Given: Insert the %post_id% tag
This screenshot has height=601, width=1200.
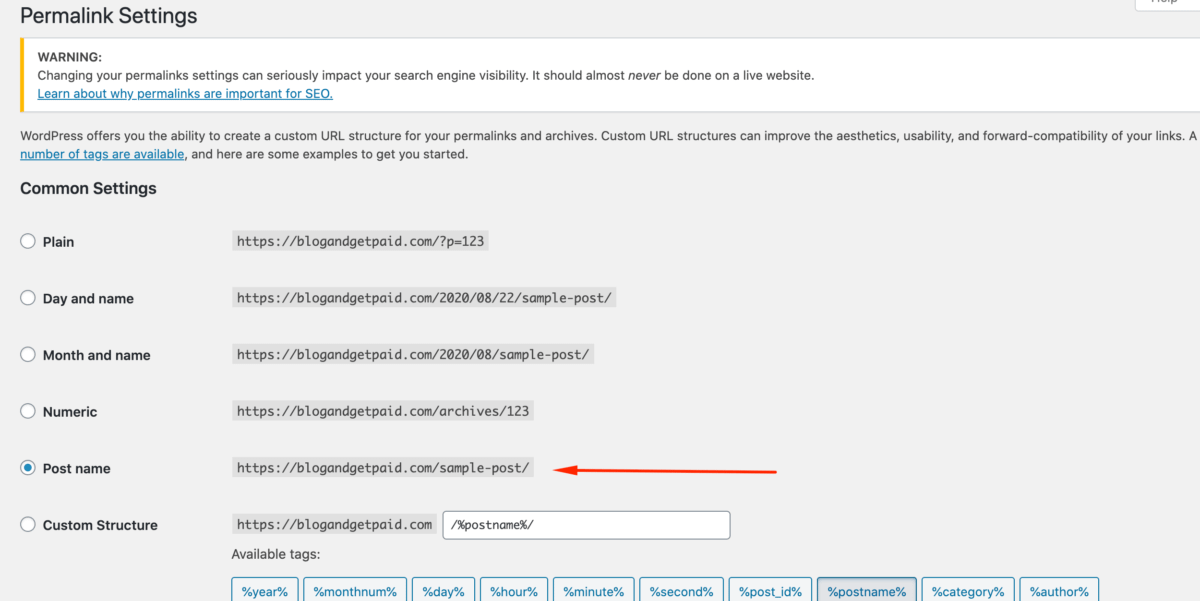Looking at the screenshot, I should 769,591.
